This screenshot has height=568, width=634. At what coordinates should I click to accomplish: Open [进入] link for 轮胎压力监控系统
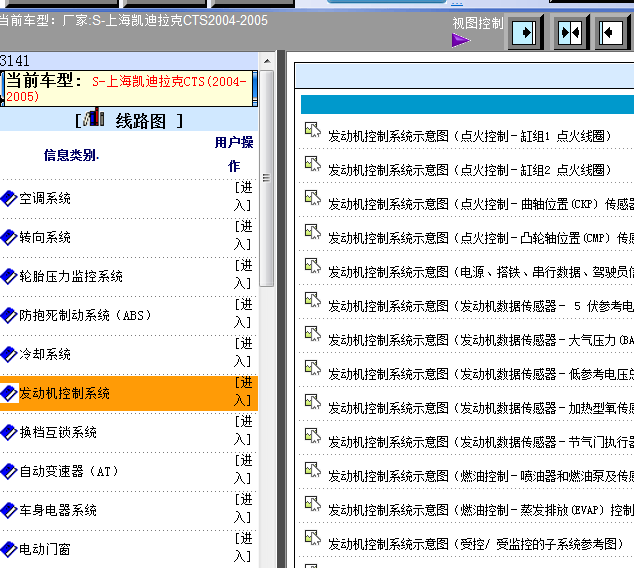(243, 274)
